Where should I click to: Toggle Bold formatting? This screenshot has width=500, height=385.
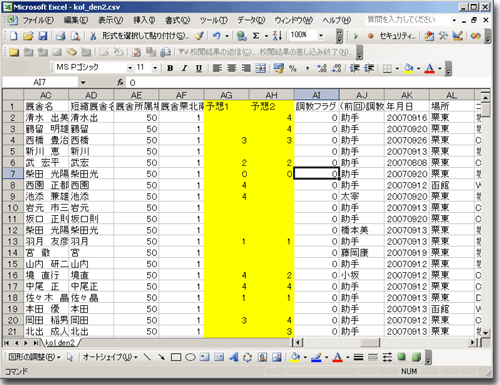pyautogui.click(x=170, y=68)
